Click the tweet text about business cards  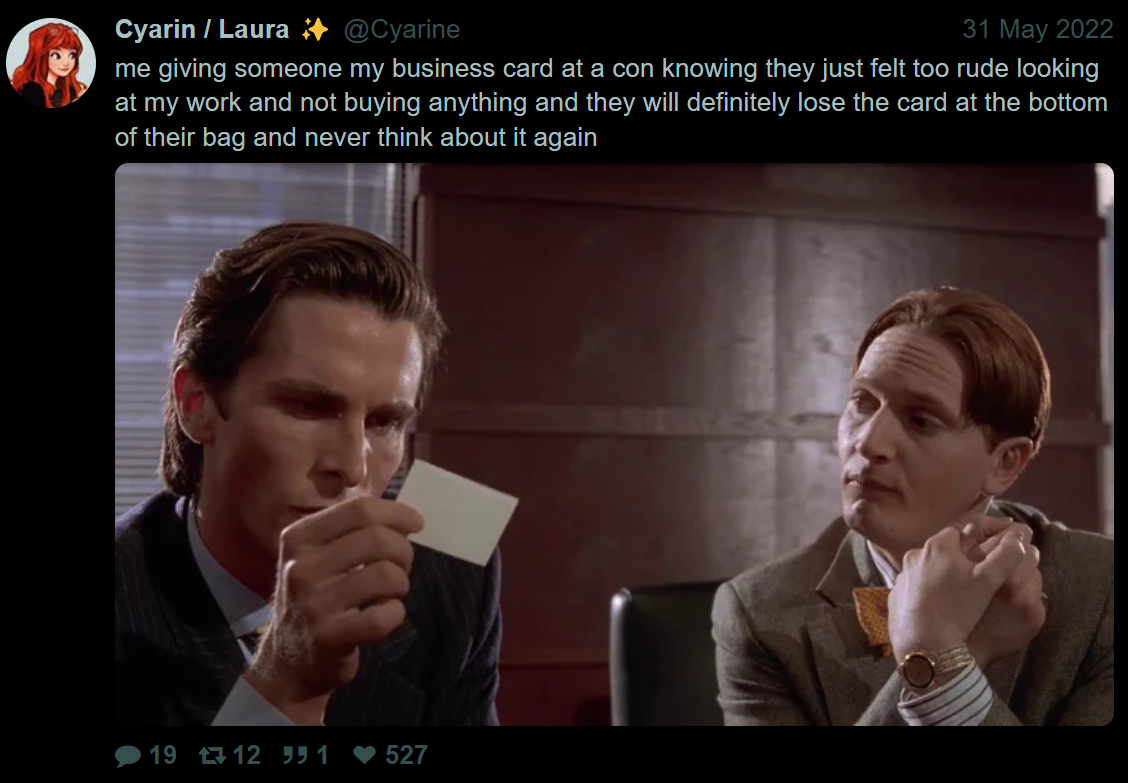click(x=611, y=102)
